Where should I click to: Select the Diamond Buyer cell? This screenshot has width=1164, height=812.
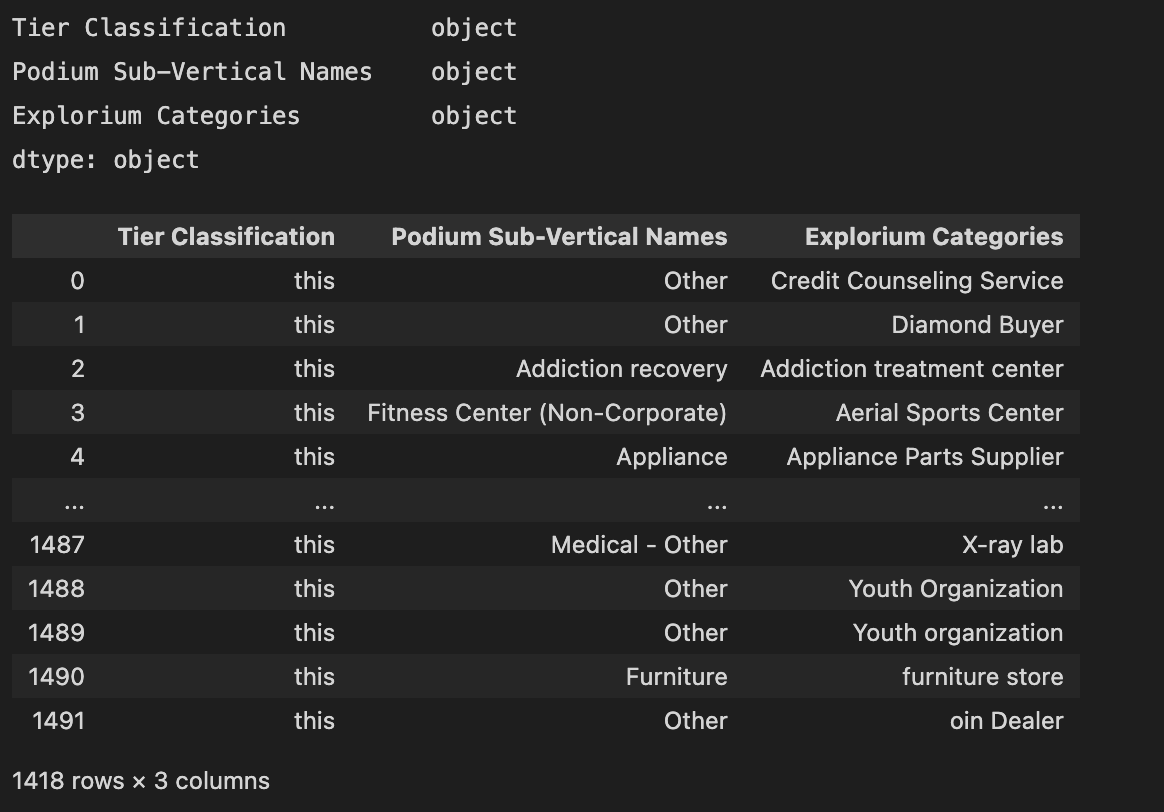tap(977, 325)
